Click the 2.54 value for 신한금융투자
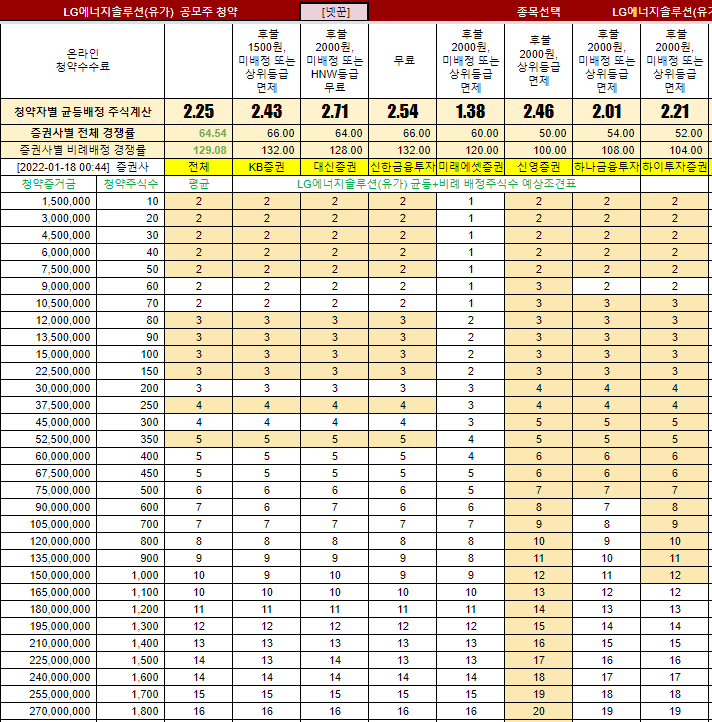This screenshot has width=712, height=722. 403,111
